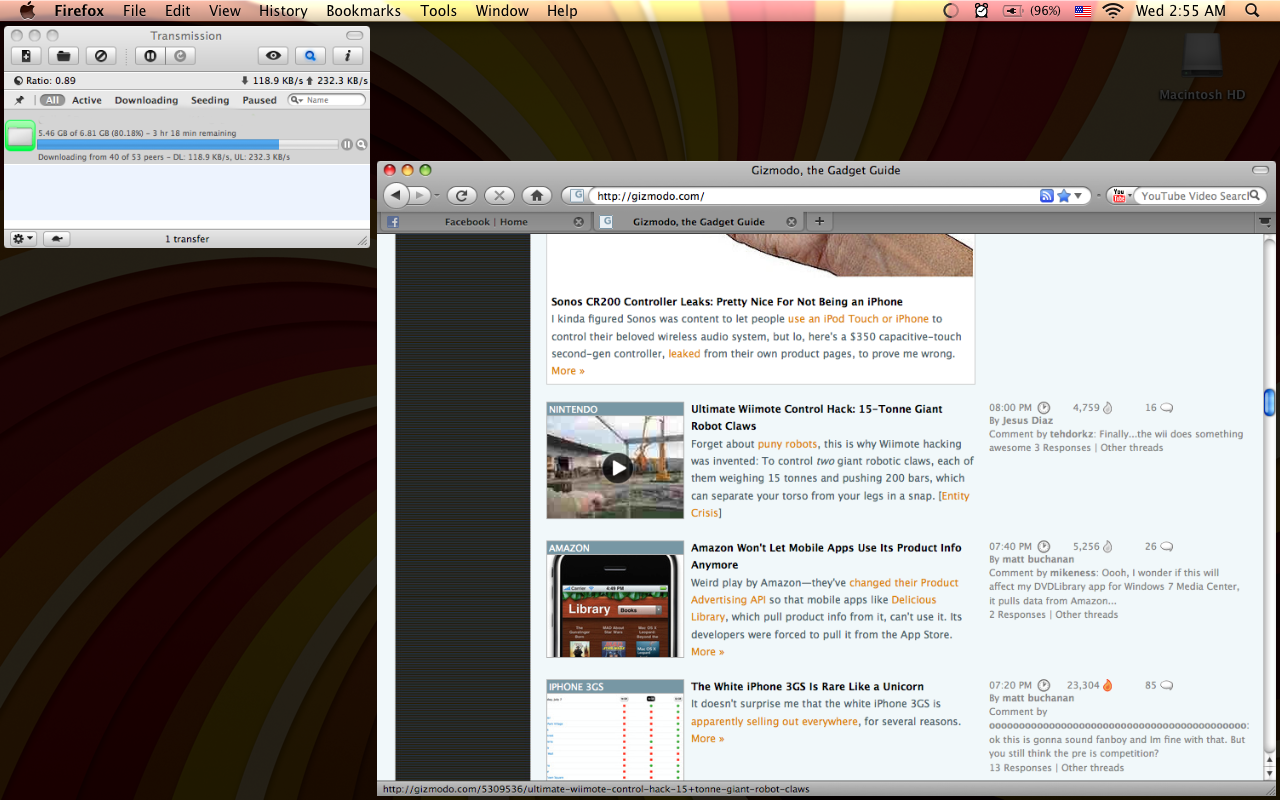Click the torrent folder icon in list
The height and width of the screenshot is (800, 1280).
(x=20, y=135)
